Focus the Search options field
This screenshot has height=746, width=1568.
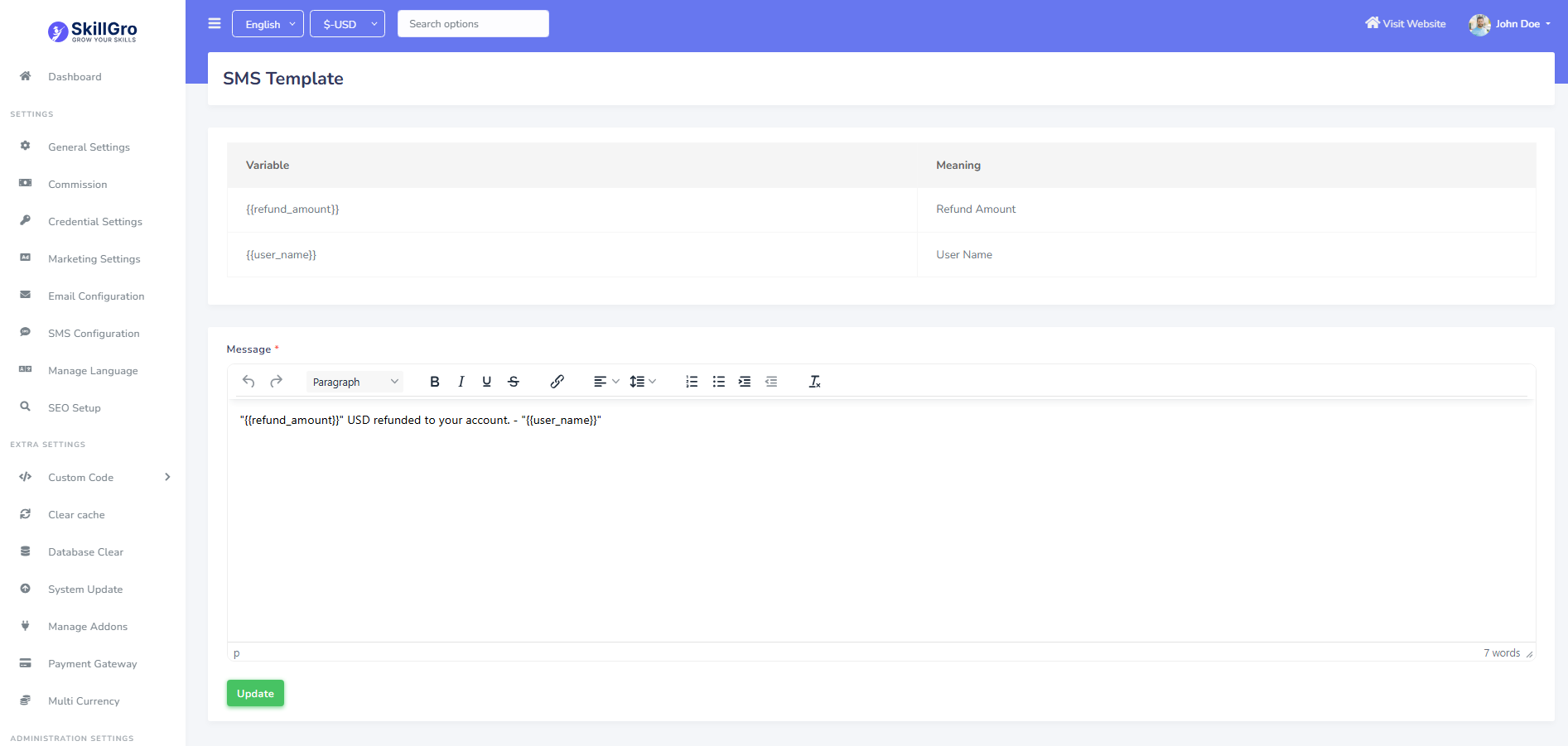[473, 24]
